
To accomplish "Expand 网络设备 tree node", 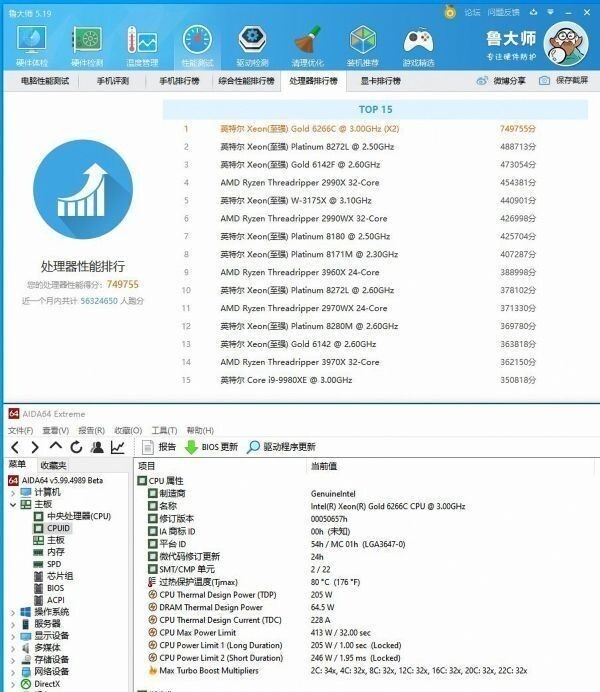I will coord(13,672).
